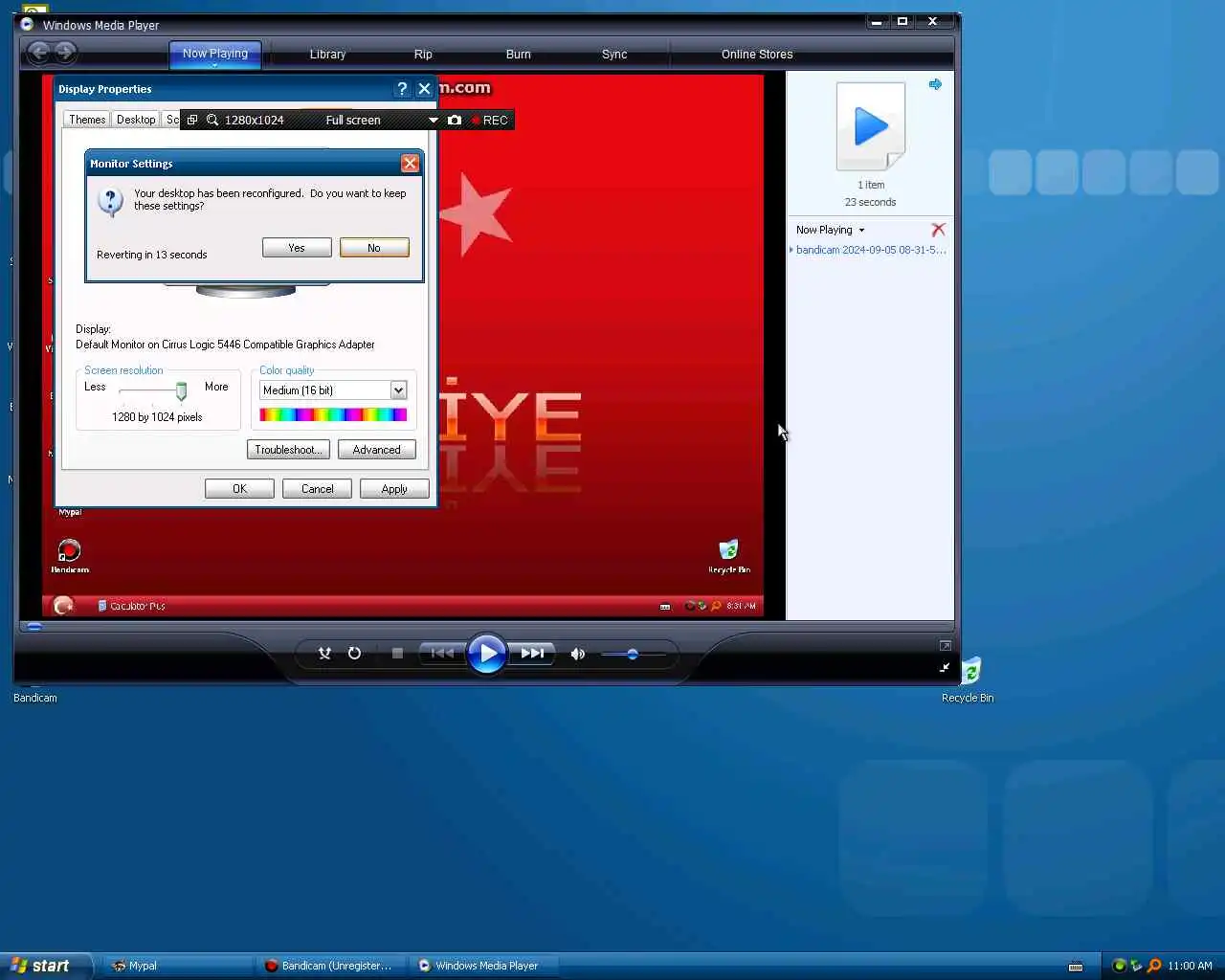This screenshot has width=1225, height=980.
Task: Click the Display Properties help question mark
Action: (402, 88)
